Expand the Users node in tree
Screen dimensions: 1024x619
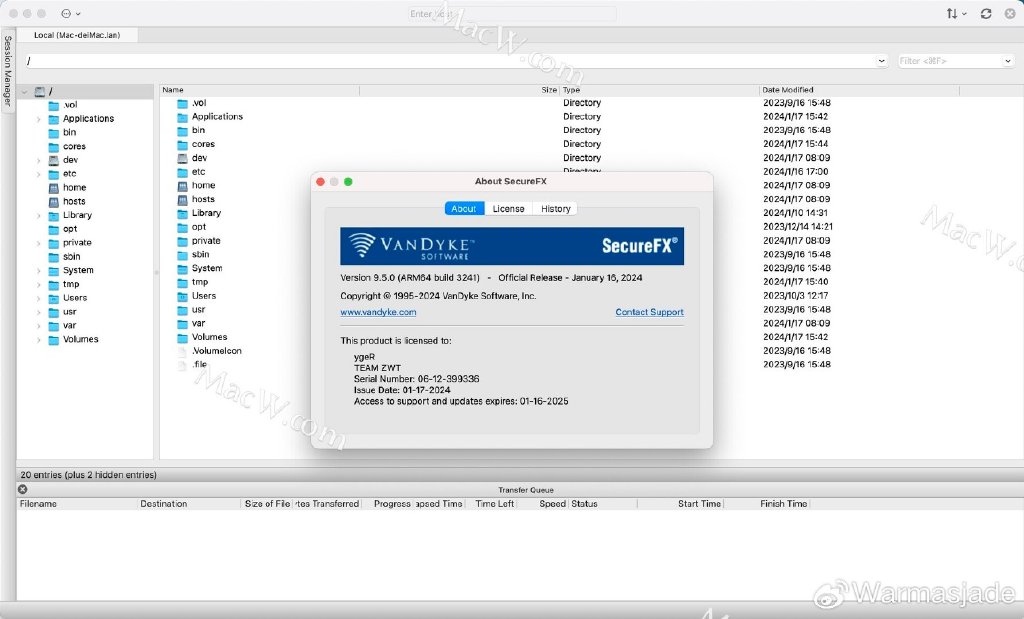pos(39,298)
